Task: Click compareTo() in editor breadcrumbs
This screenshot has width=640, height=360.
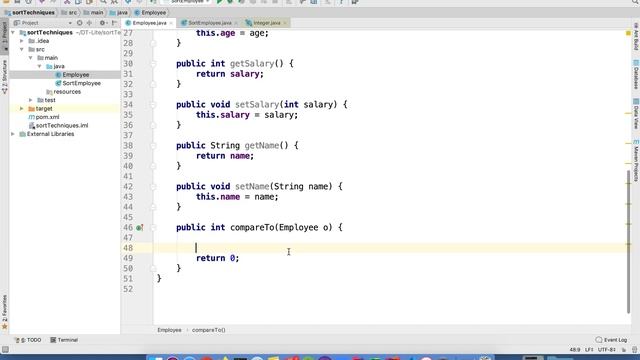Action: point(209,330)
